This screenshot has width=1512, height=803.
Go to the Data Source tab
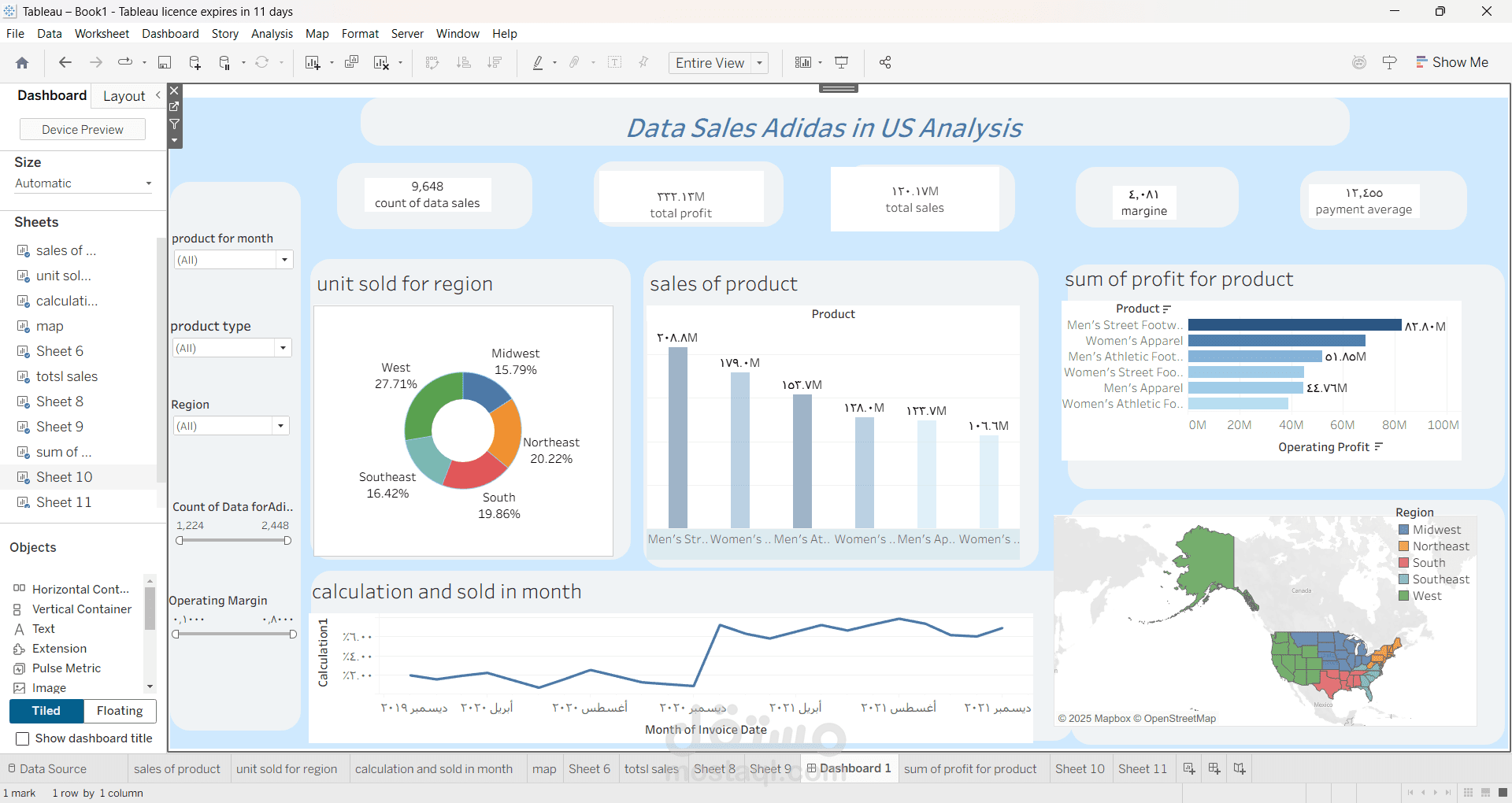(46, 769)
